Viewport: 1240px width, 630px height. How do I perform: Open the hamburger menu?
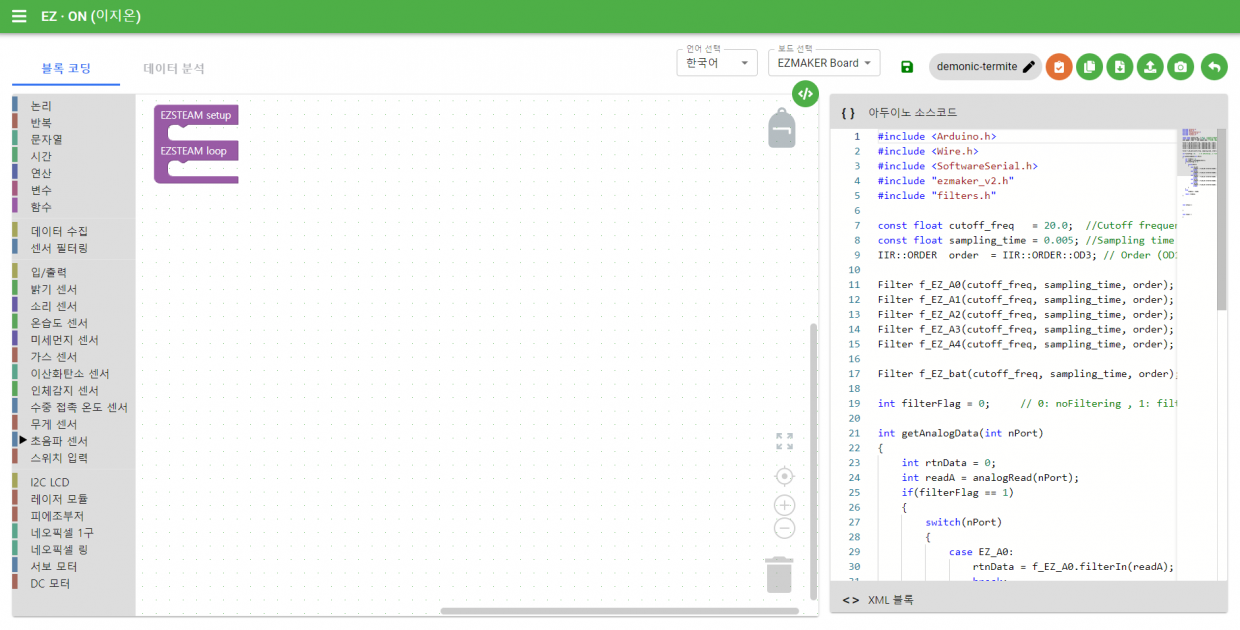click(x=19, y=17)
